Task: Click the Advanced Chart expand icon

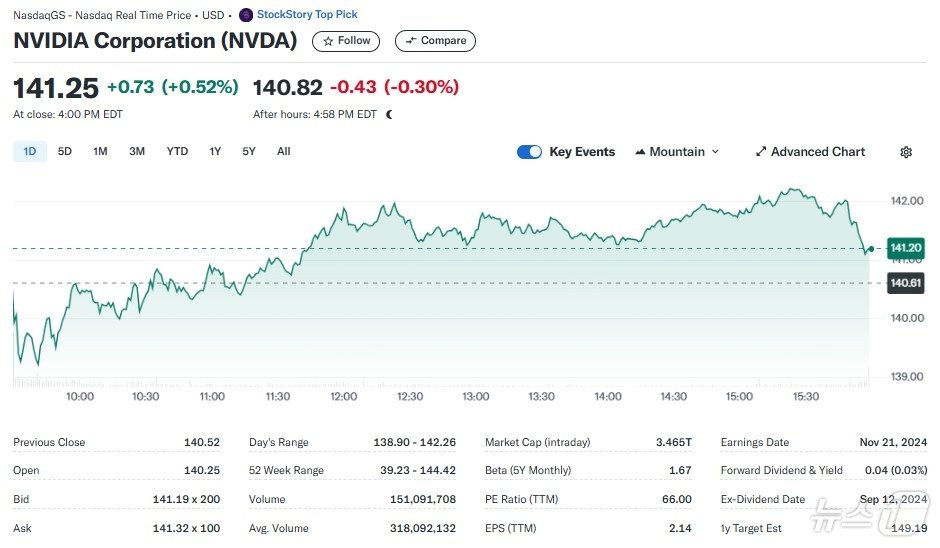Action: pyautogui.click(x=761, y=152)
